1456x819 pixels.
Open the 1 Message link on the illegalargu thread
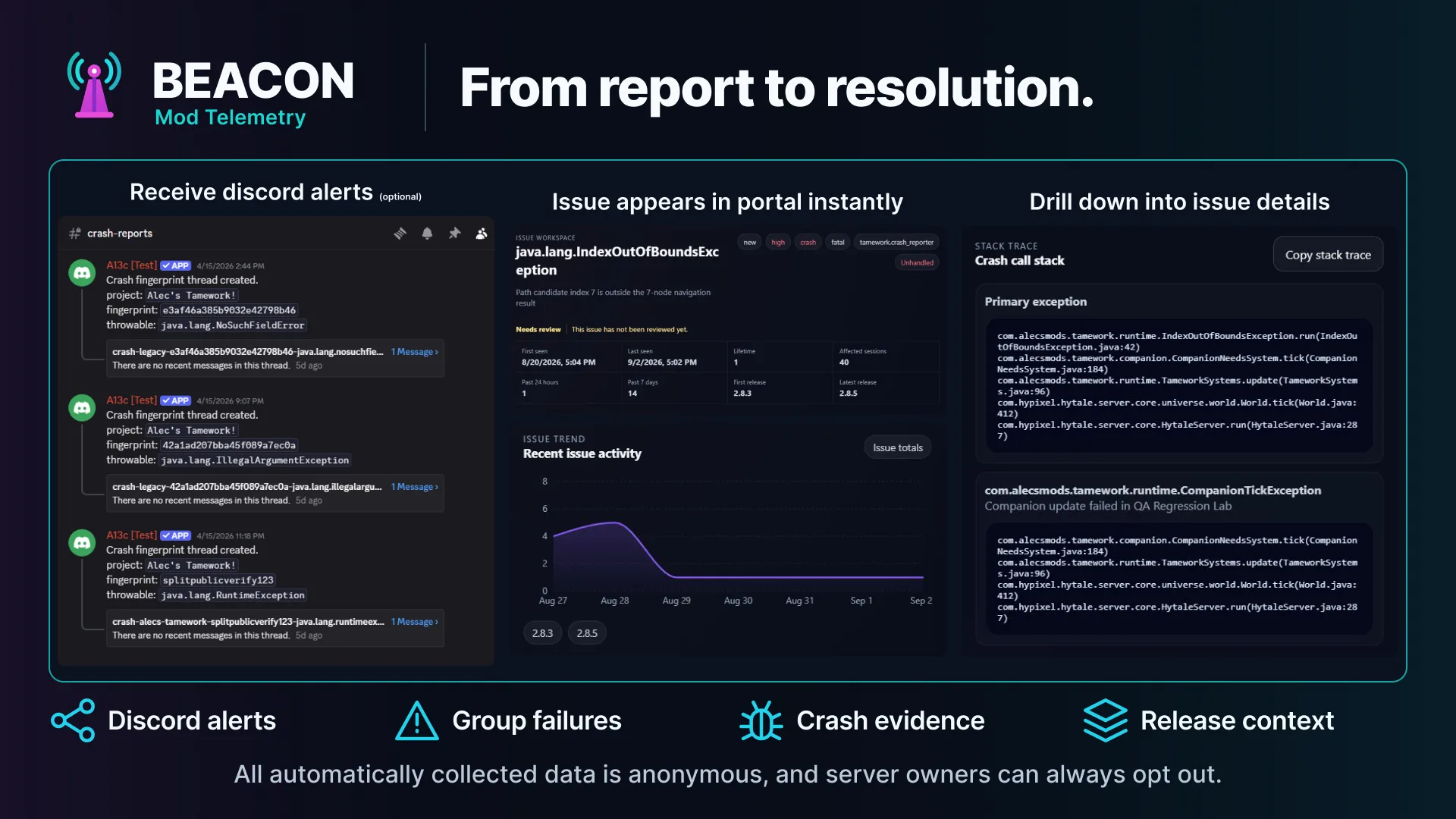tap(415, 487)
